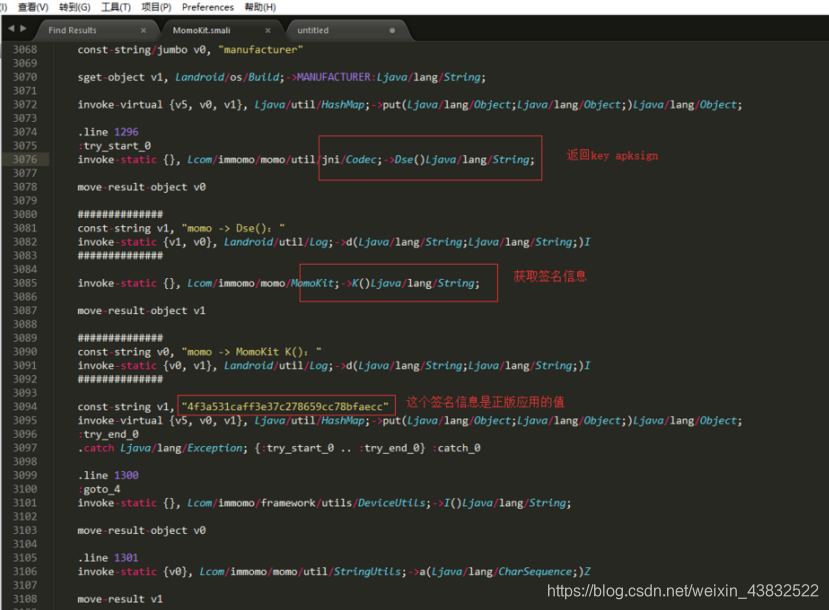Click the :try_start_0 label
Image resolution: width=829 pixels, height=610 pixels.
pyautogui.click(x=114, y=146)
